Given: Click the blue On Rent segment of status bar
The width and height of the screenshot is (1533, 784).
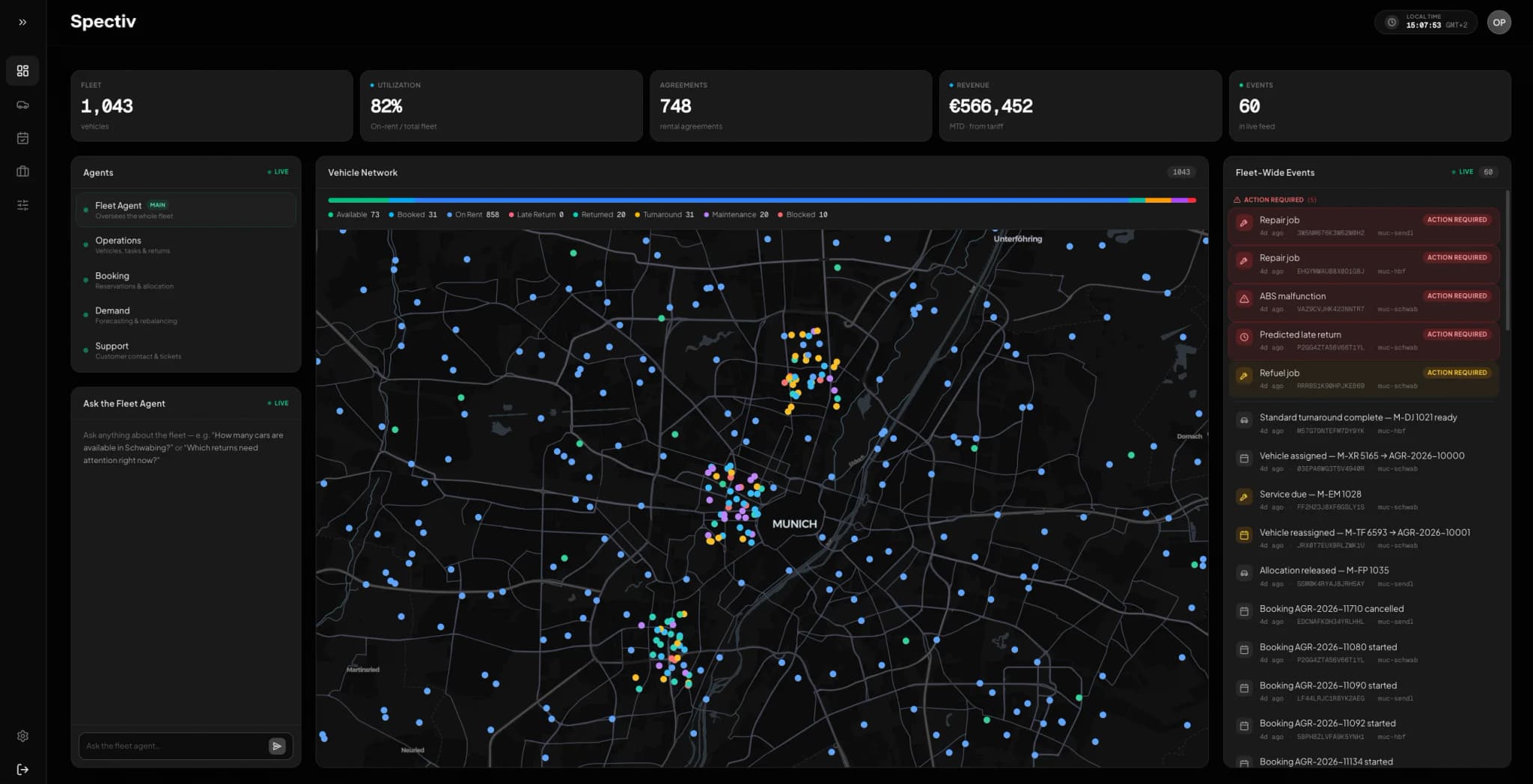Looking at the screenshot, I should click(x=771, y=200).
